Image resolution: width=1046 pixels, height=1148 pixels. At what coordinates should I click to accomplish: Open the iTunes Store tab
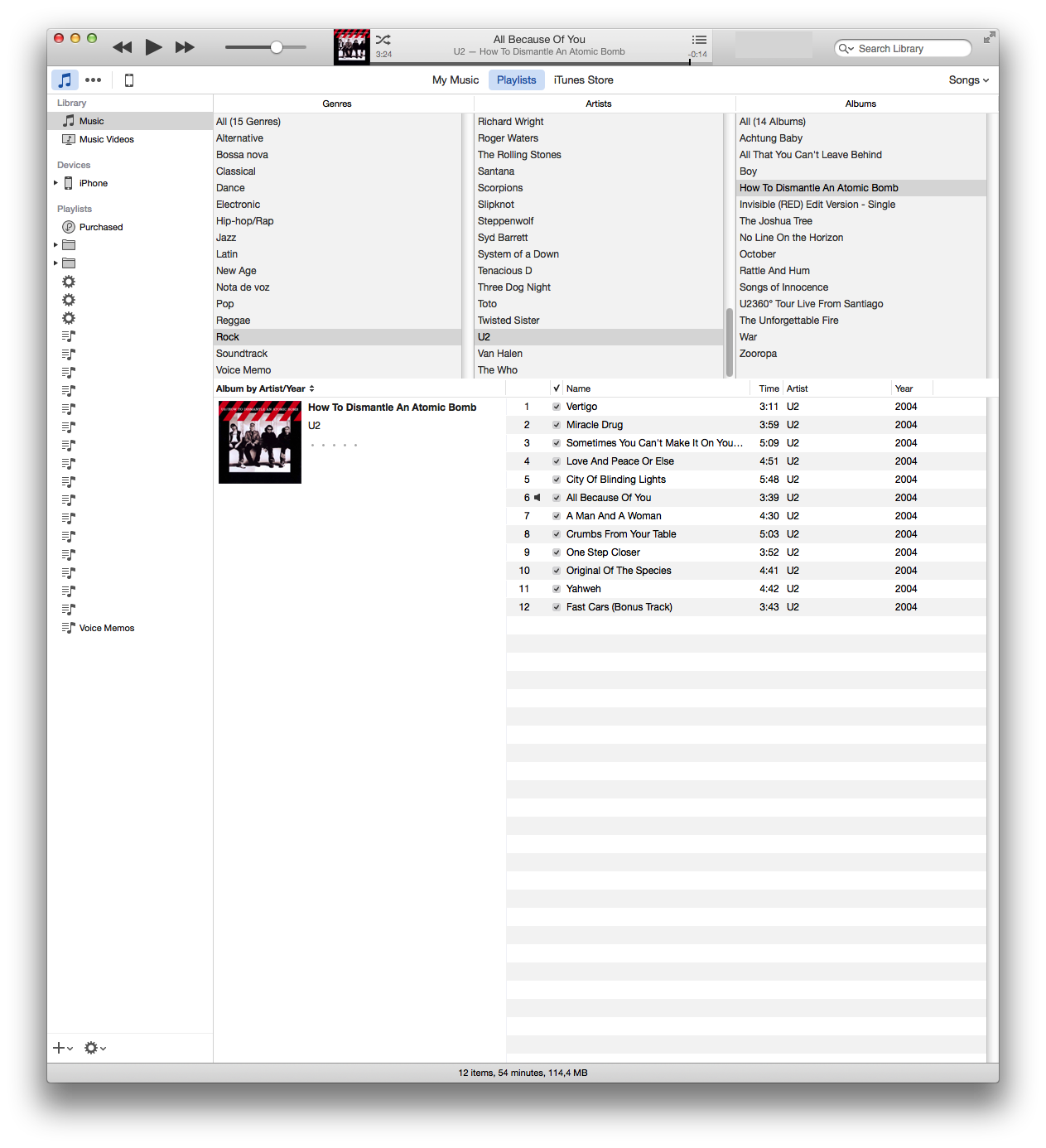tap(584, 80)
